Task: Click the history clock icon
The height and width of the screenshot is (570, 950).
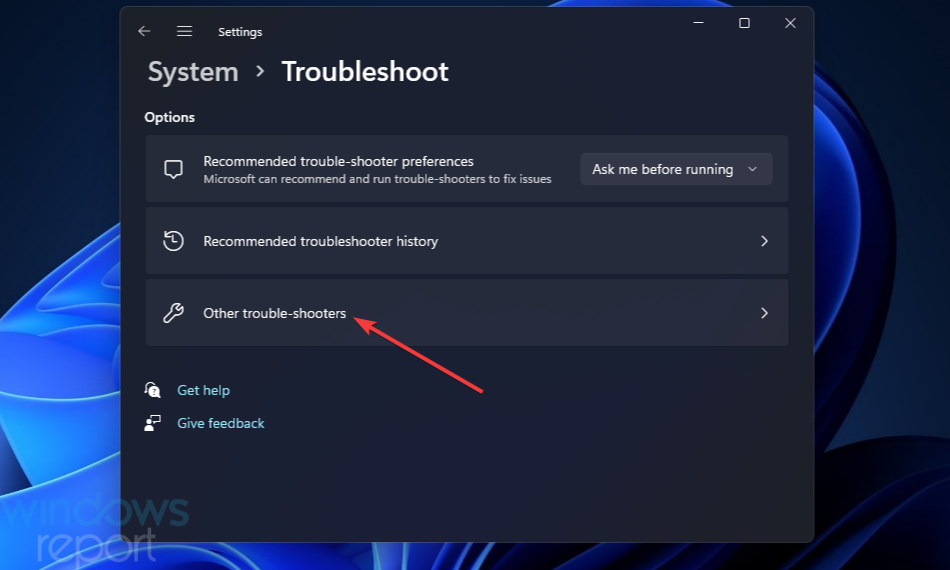Action: click(x=173, y=241)
